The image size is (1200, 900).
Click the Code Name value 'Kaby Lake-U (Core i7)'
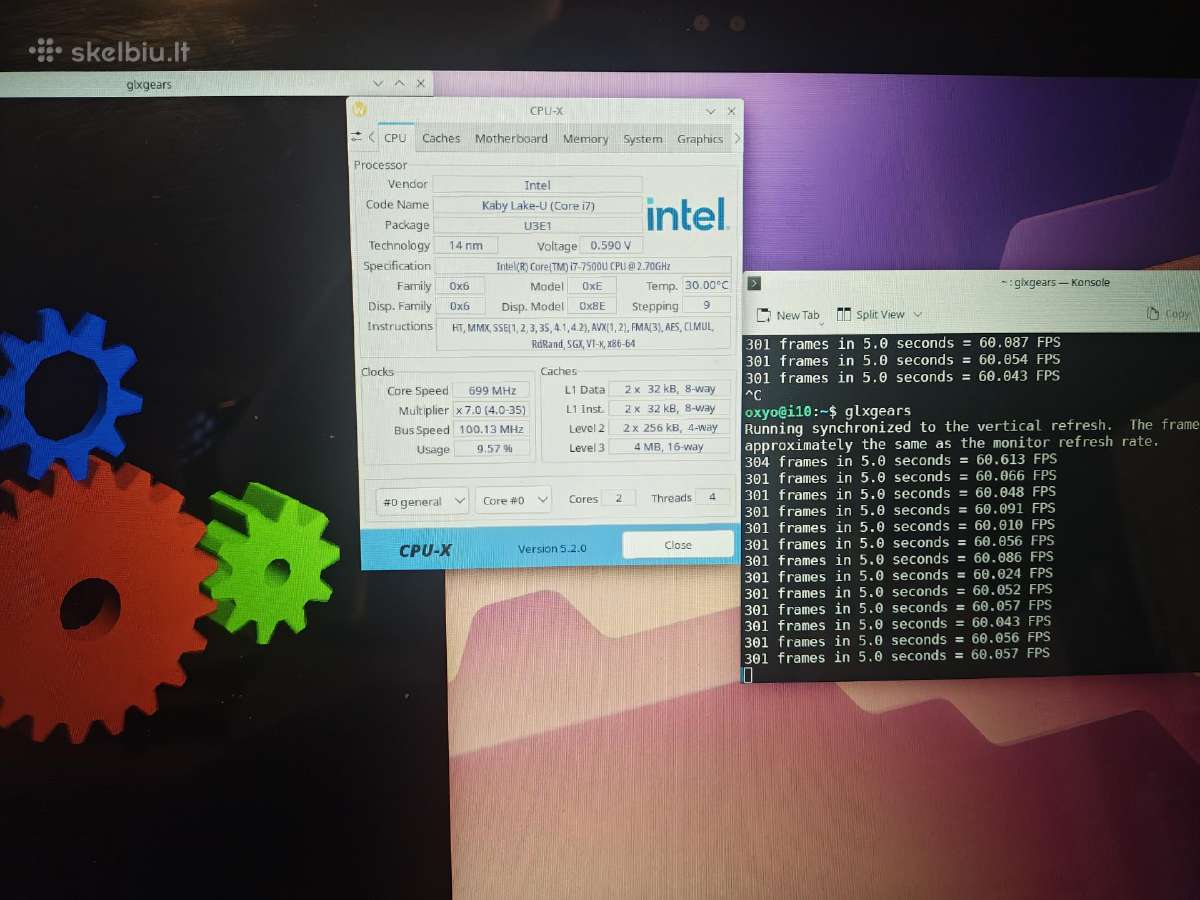[x=537, y=205]
